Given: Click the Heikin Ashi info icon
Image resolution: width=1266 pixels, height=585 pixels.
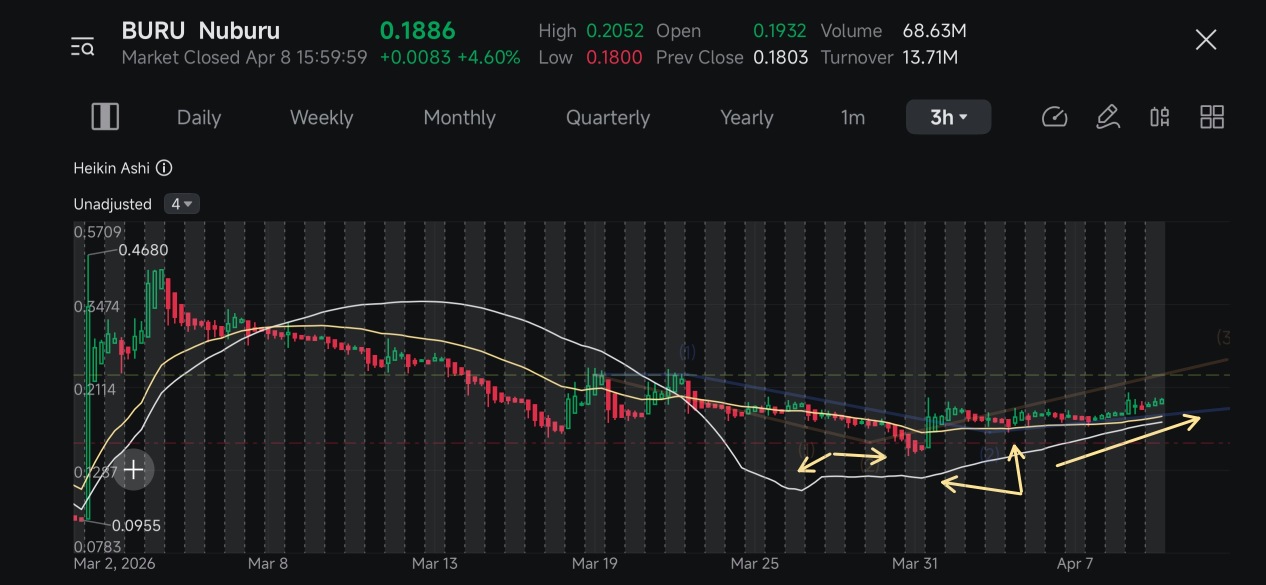Looking at the screenshot, I should pos(164,168).
